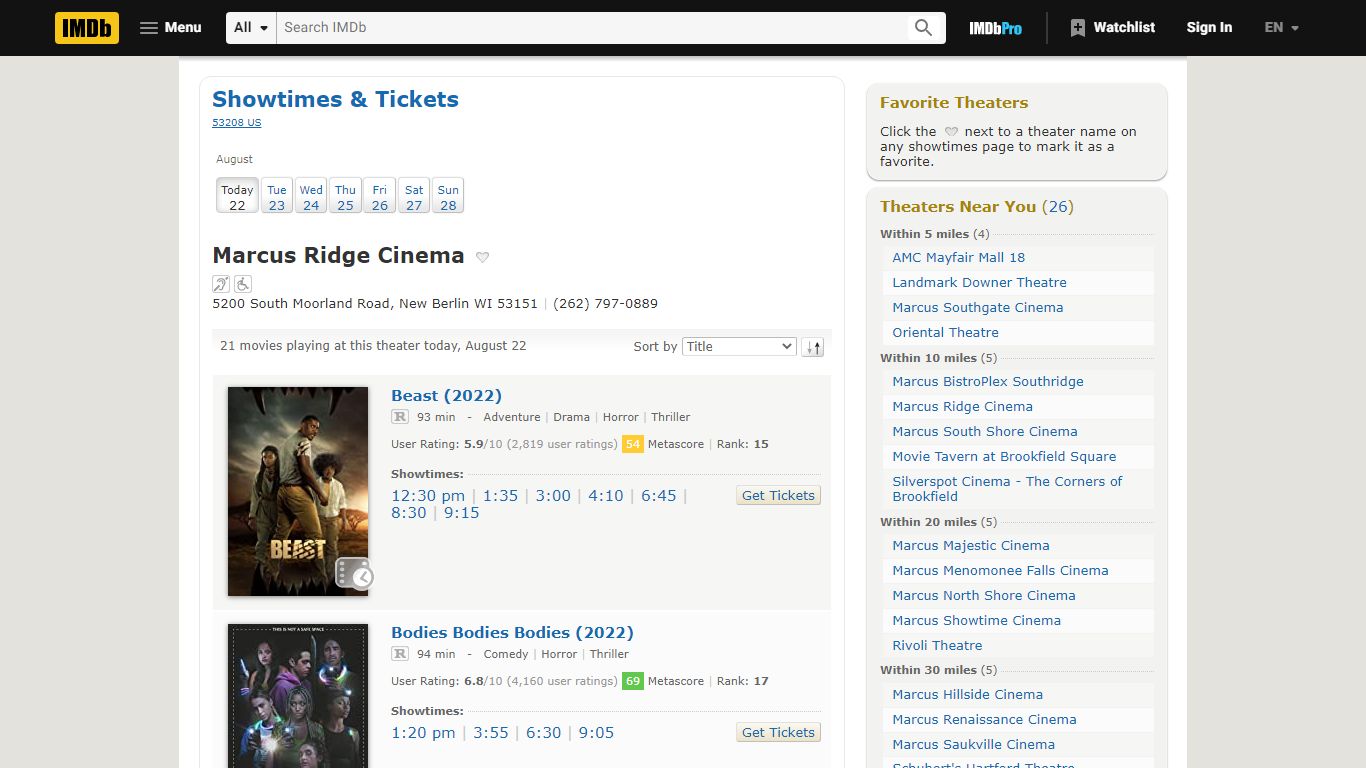Open Marcus North Shore Cinema
1366x768 pixels.
pyautogui.click(x=984, y=595)
